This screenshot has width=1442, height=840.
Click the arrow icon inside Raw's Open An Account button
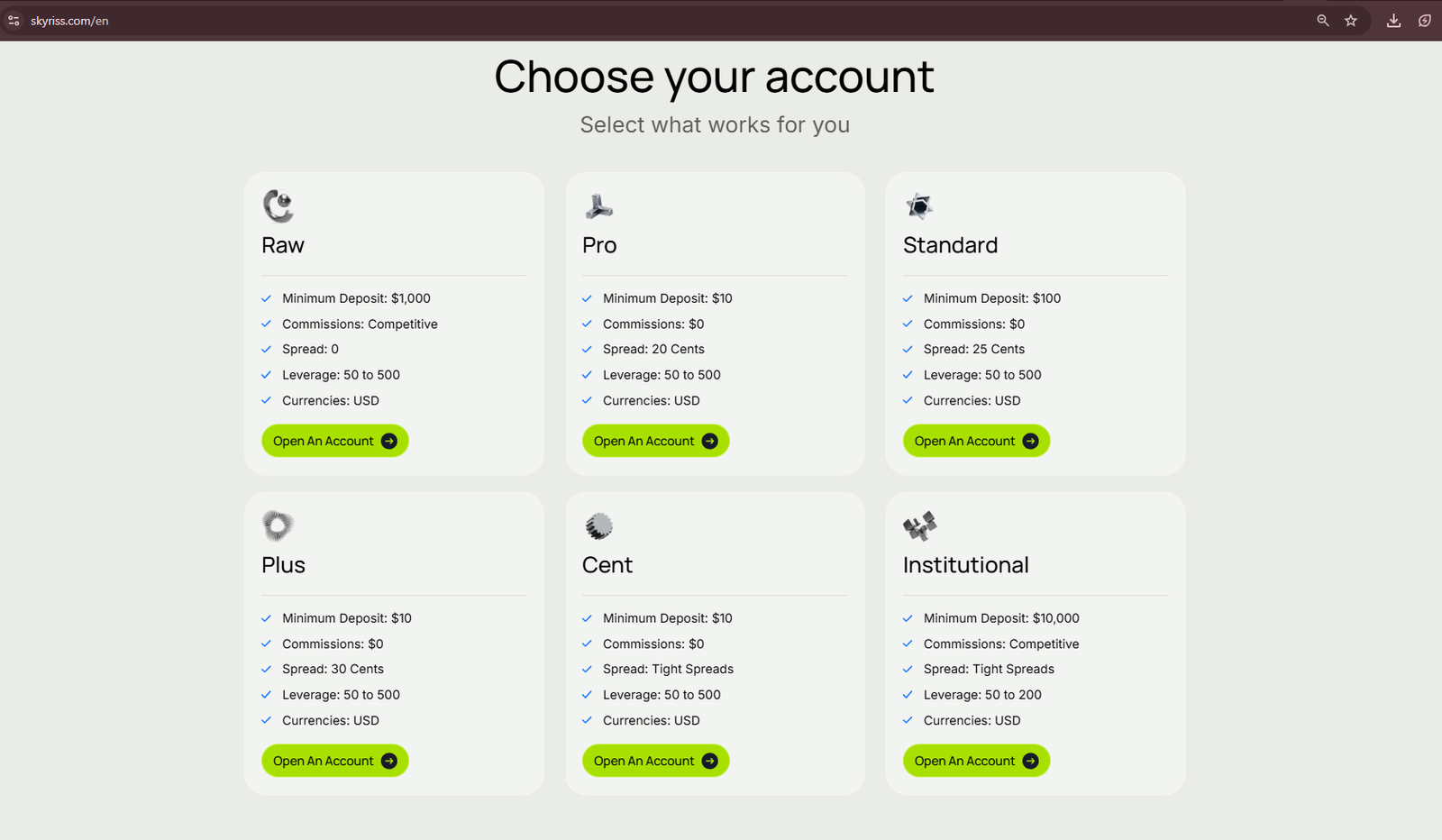pyautogui.click(x=389, y=441)
